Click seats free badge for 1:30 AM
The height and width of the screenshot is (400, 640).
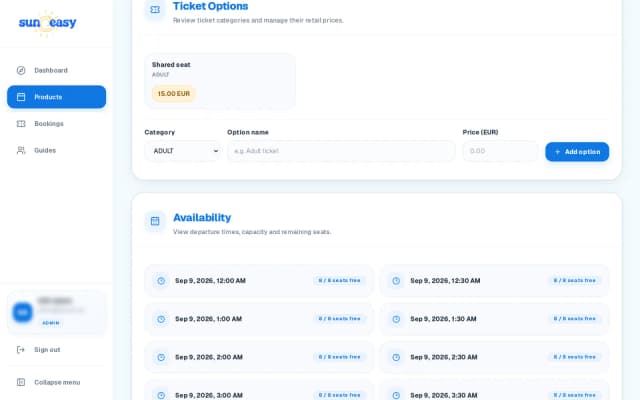point(575,319)
